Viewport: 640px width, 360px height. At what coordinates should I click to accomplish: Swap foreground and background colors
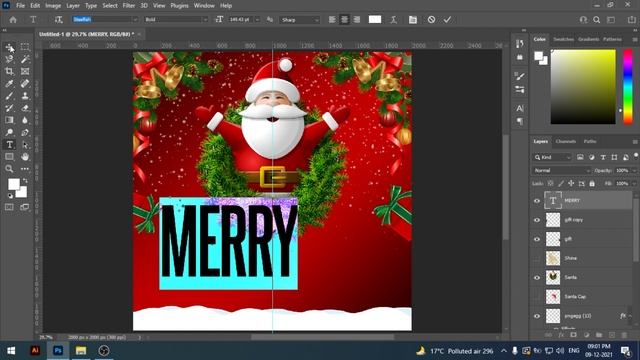pos(25,180)
